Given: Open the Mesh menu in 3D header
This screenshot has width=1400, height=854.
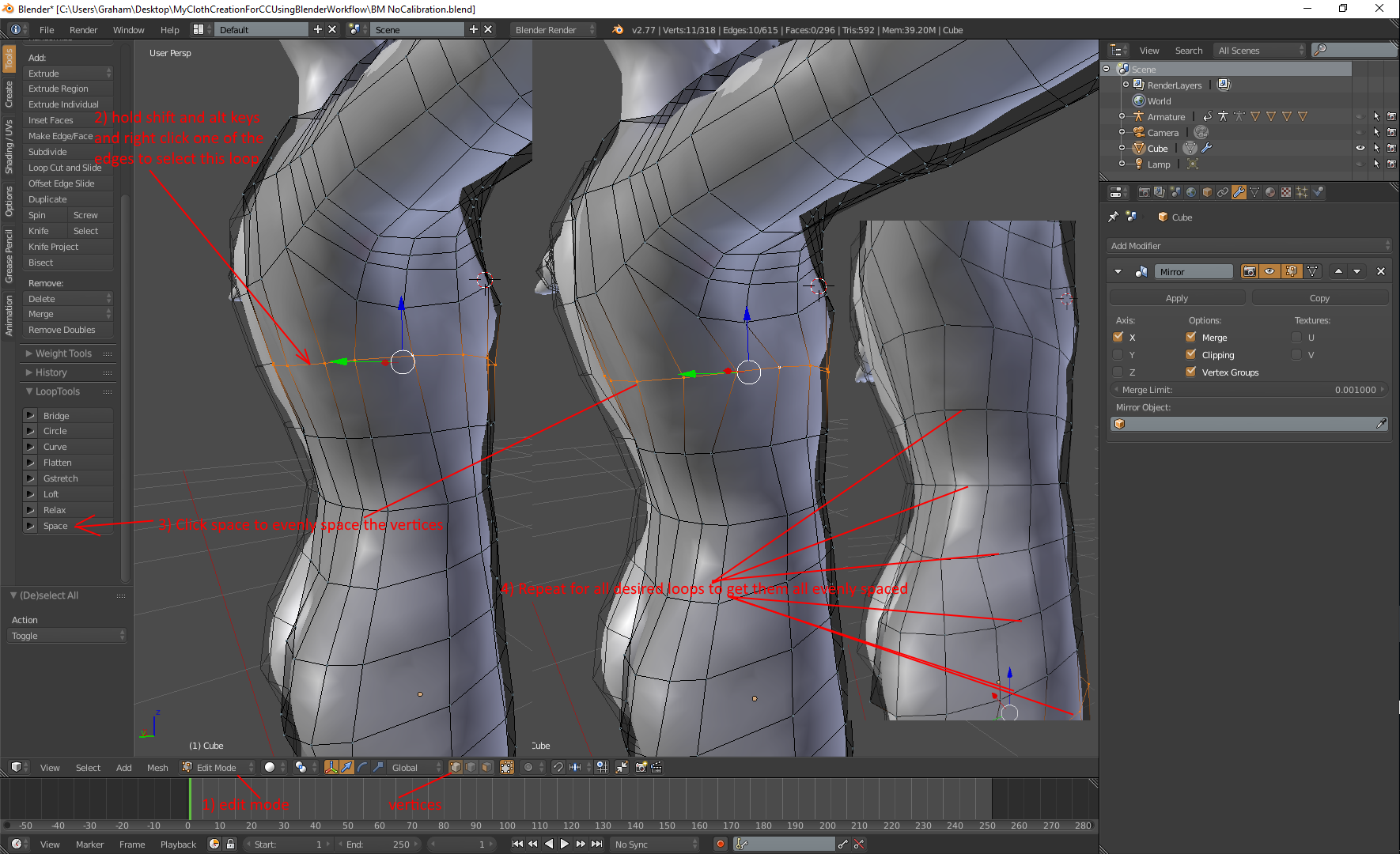Looking at the screenshot, I should pos(157,767).
